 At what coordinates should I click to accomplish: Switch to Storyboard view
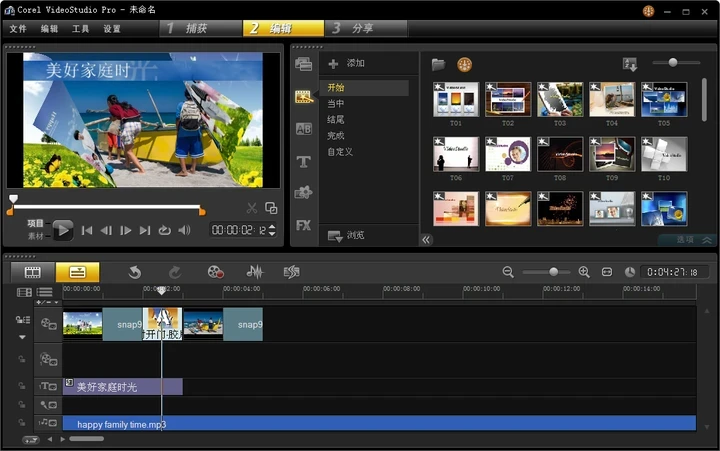pyautogui.click(x=33, y=271)
